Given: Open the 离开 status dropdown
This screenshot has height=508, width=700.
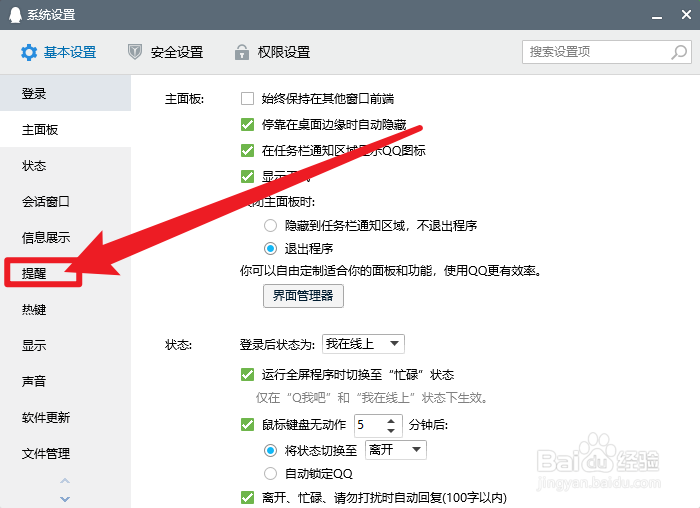Looking at the screenshot, I should pos(396,450).
